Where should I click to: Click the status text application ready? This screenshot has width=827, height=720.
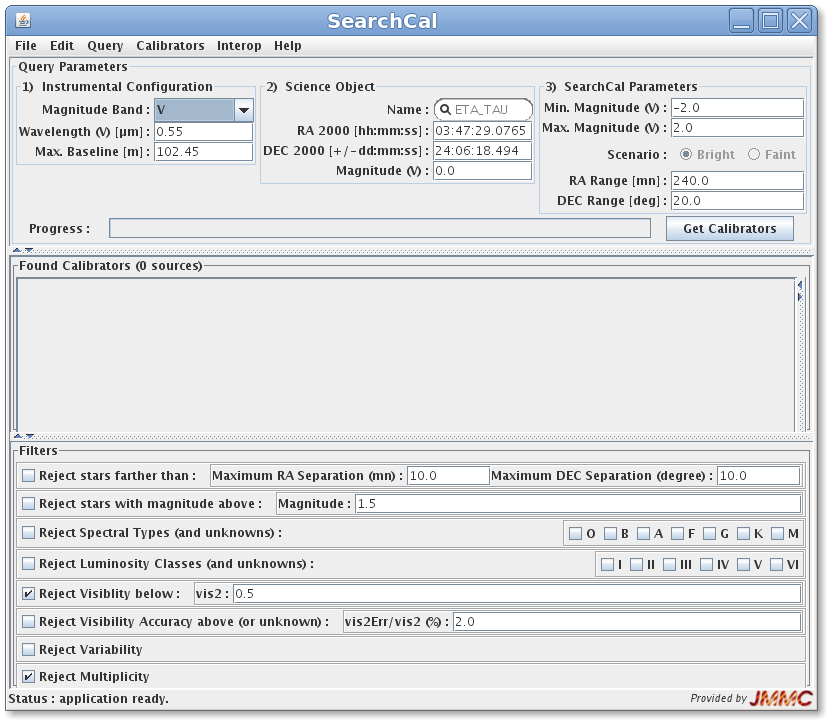[89, 698]
